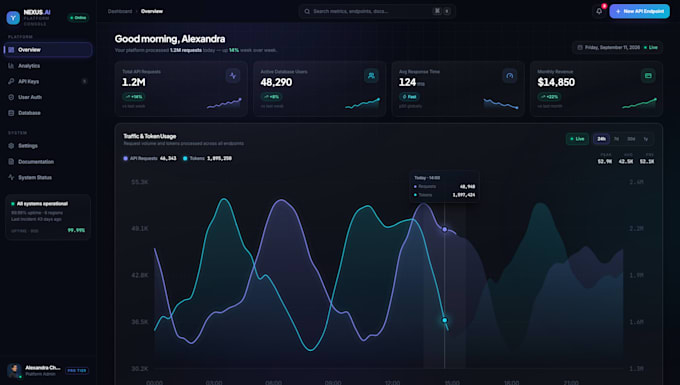Click the Settings gear icon
Viewport: 680px width, 385px height.
[x=11, y=146]
